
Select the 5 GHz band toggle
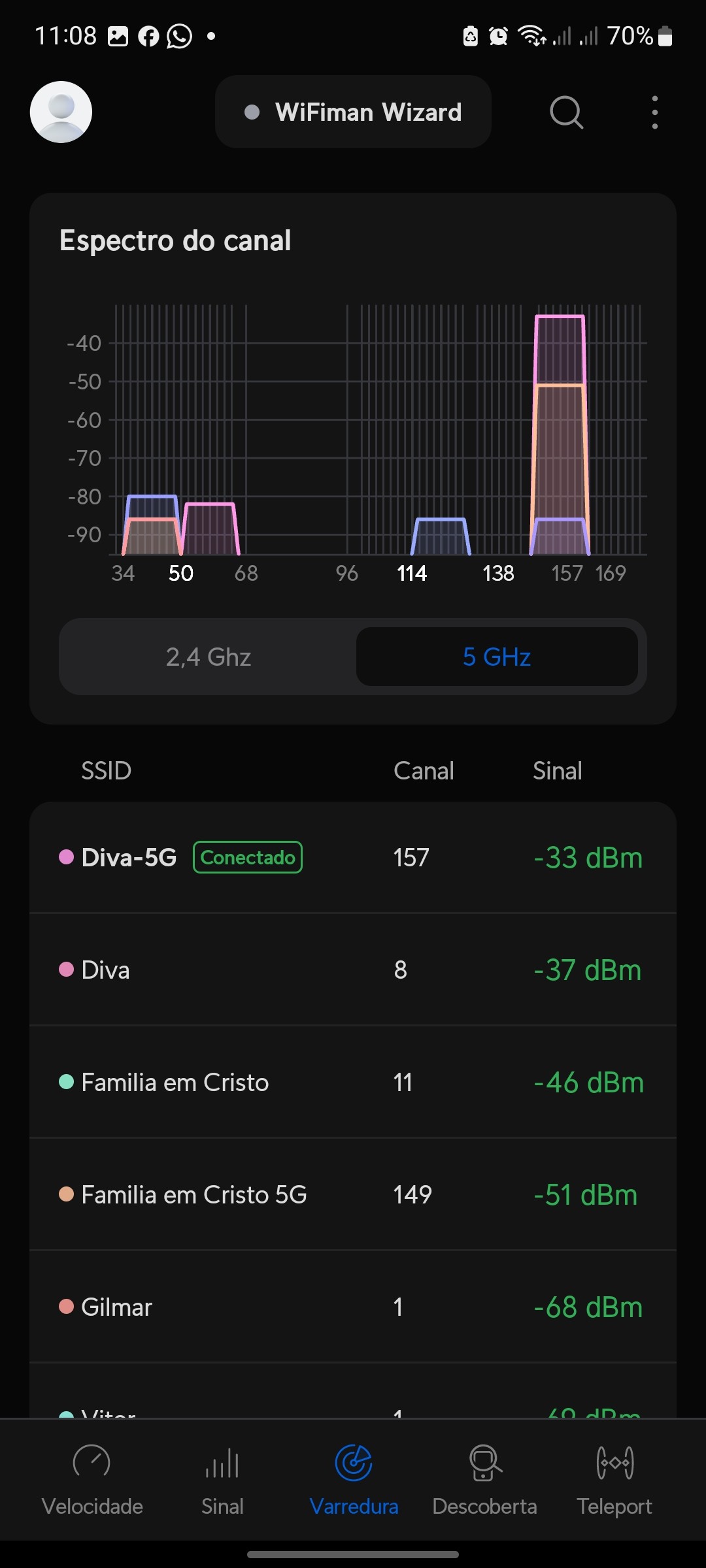click(497, 657)
